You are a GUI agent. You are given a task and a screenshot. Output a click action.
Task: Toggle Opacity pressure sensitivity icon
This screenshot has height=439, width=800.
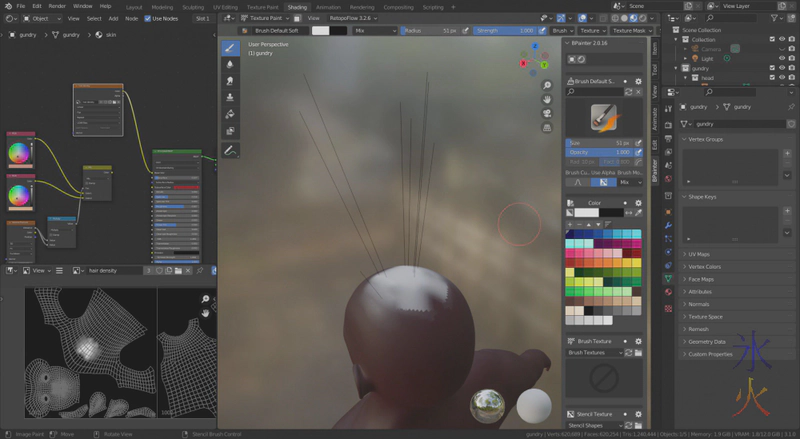coord(638,152)
